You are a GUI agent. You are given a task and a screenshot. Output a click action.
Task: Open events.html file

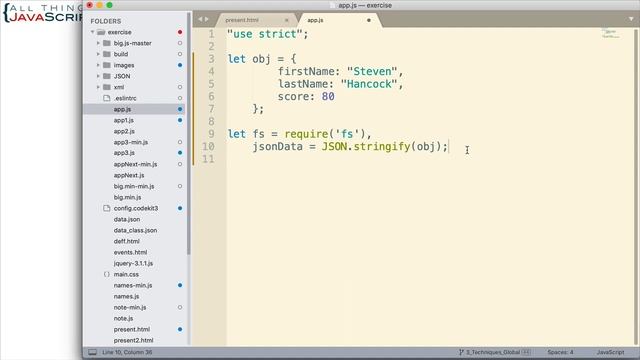[130, 252]
